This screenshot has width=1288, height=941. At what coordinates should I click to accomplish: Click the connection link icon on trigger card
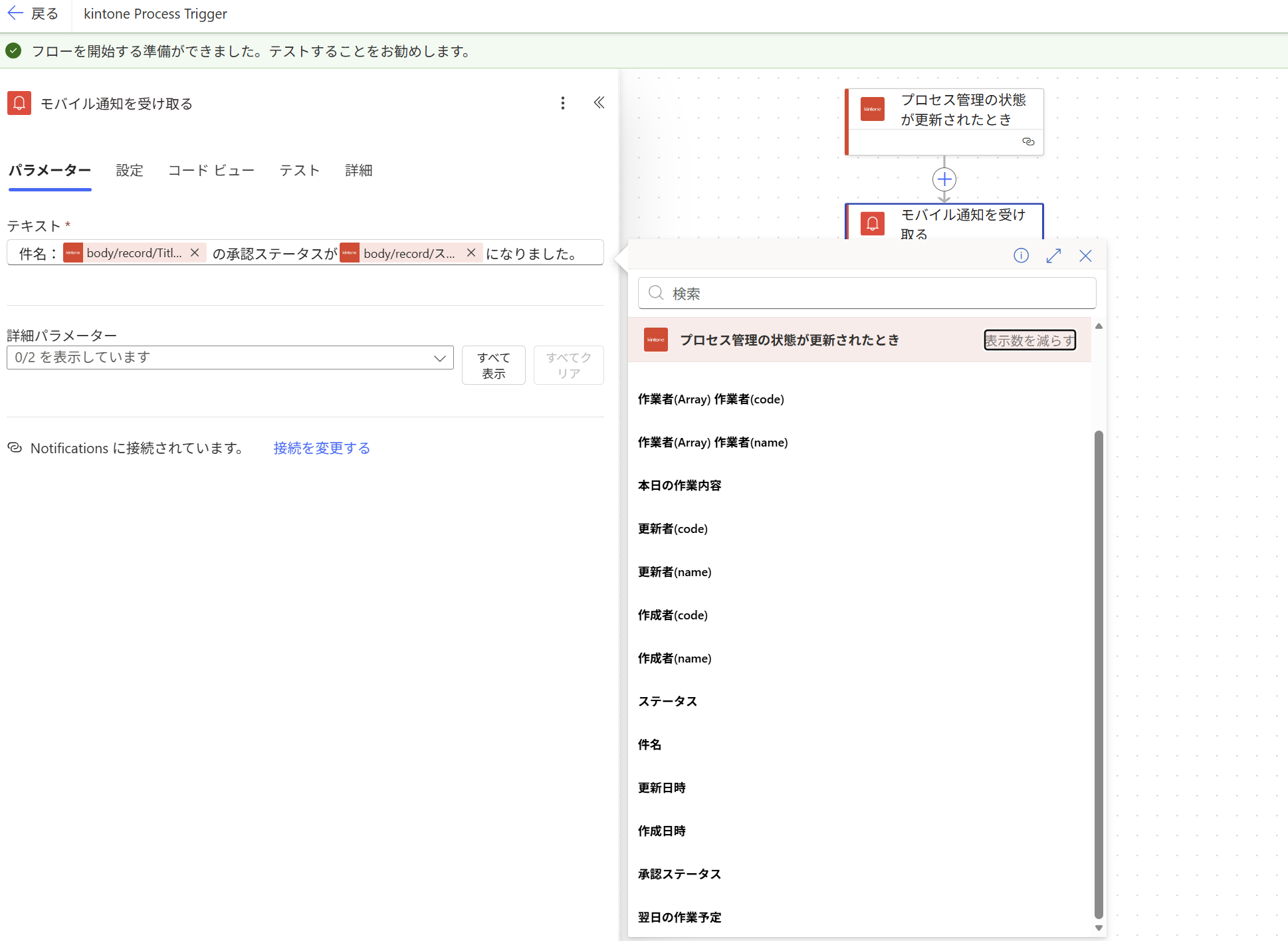(1028, 142)
